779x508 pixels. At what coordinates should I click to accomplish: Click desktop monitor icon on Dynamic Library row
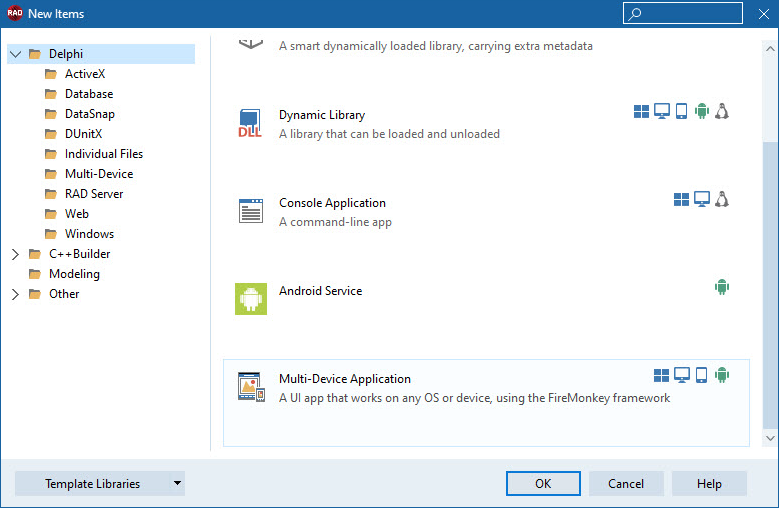[662, 111]
